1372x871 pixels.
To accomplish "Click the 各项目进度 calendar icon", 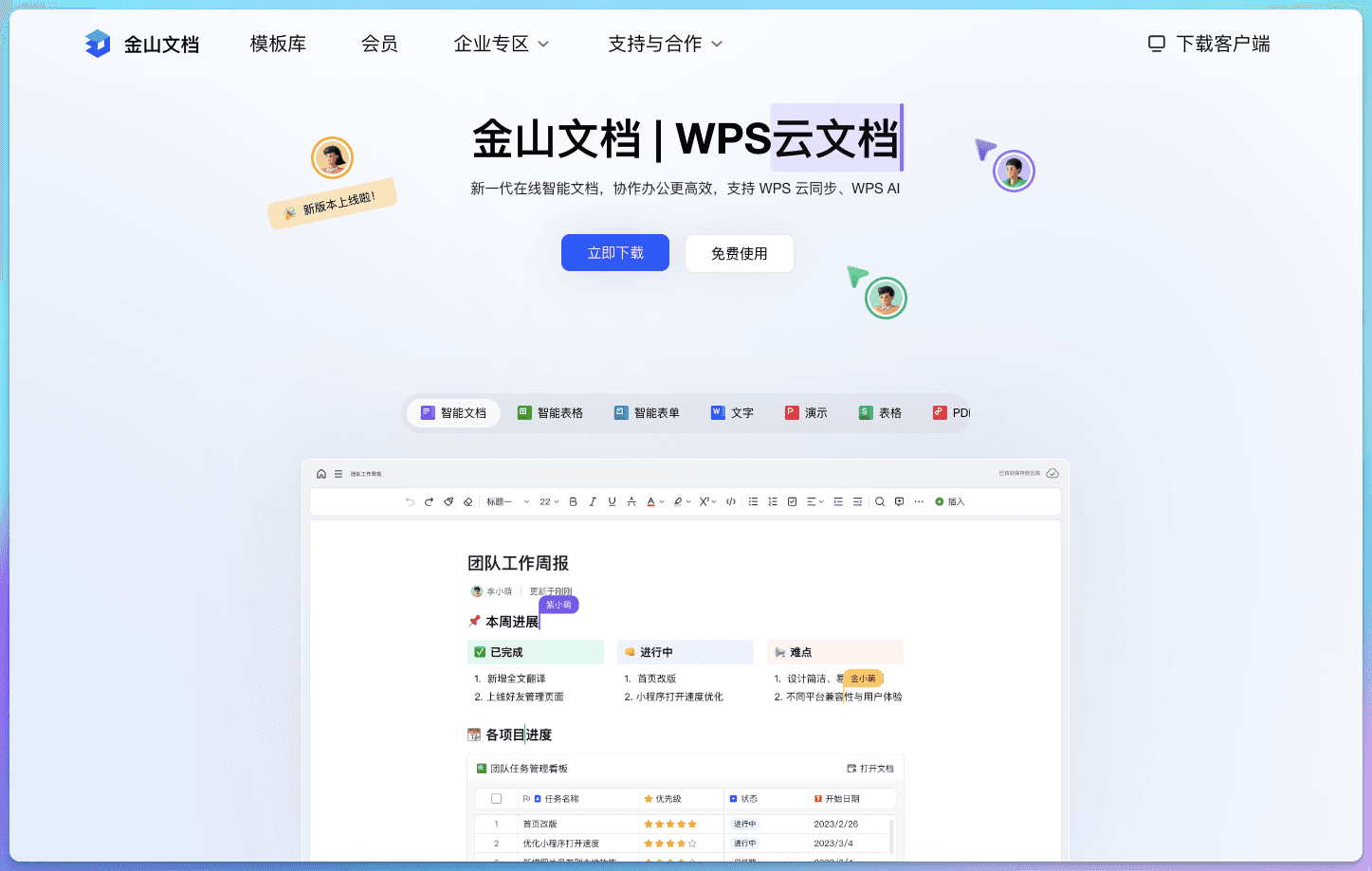I will point(474,735).
